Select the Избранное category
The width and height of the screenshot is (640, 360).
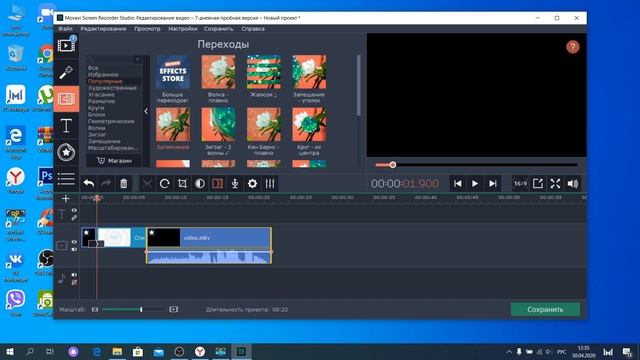pyautogui.click(x=103, y=74)
